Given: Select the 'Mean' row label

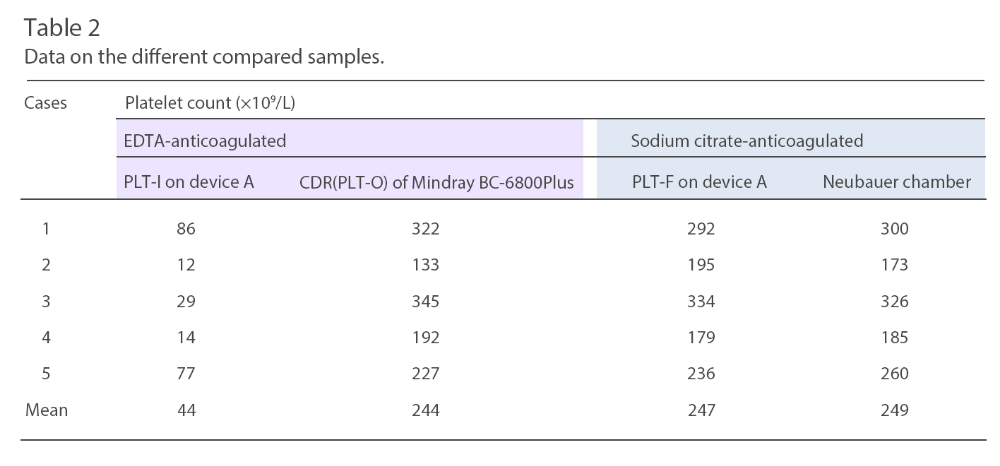Looking at the screenshot, I should [45, 409].
